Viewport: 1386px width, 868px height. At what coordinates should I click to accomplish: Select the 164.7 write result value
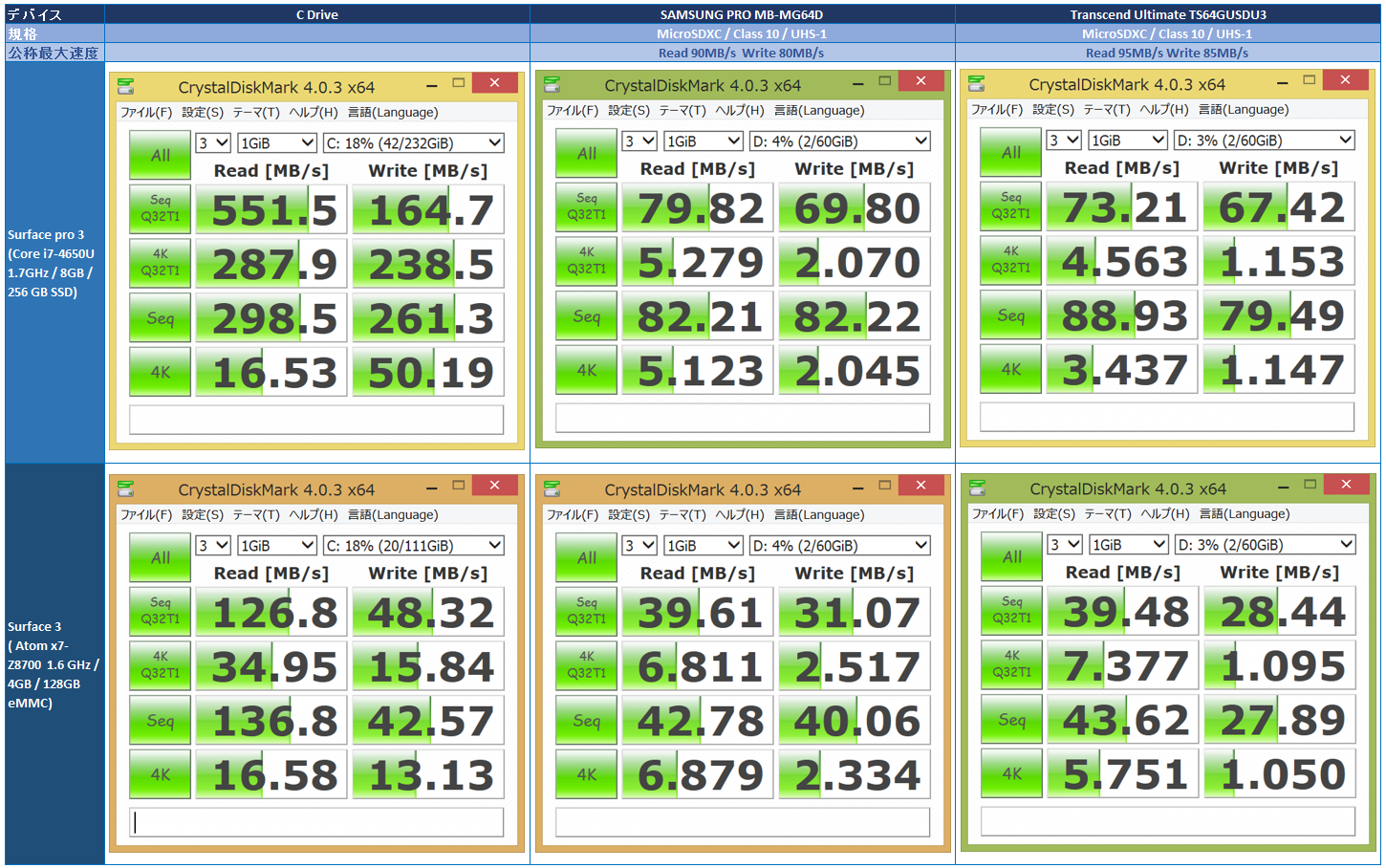[x=428, y=210]
